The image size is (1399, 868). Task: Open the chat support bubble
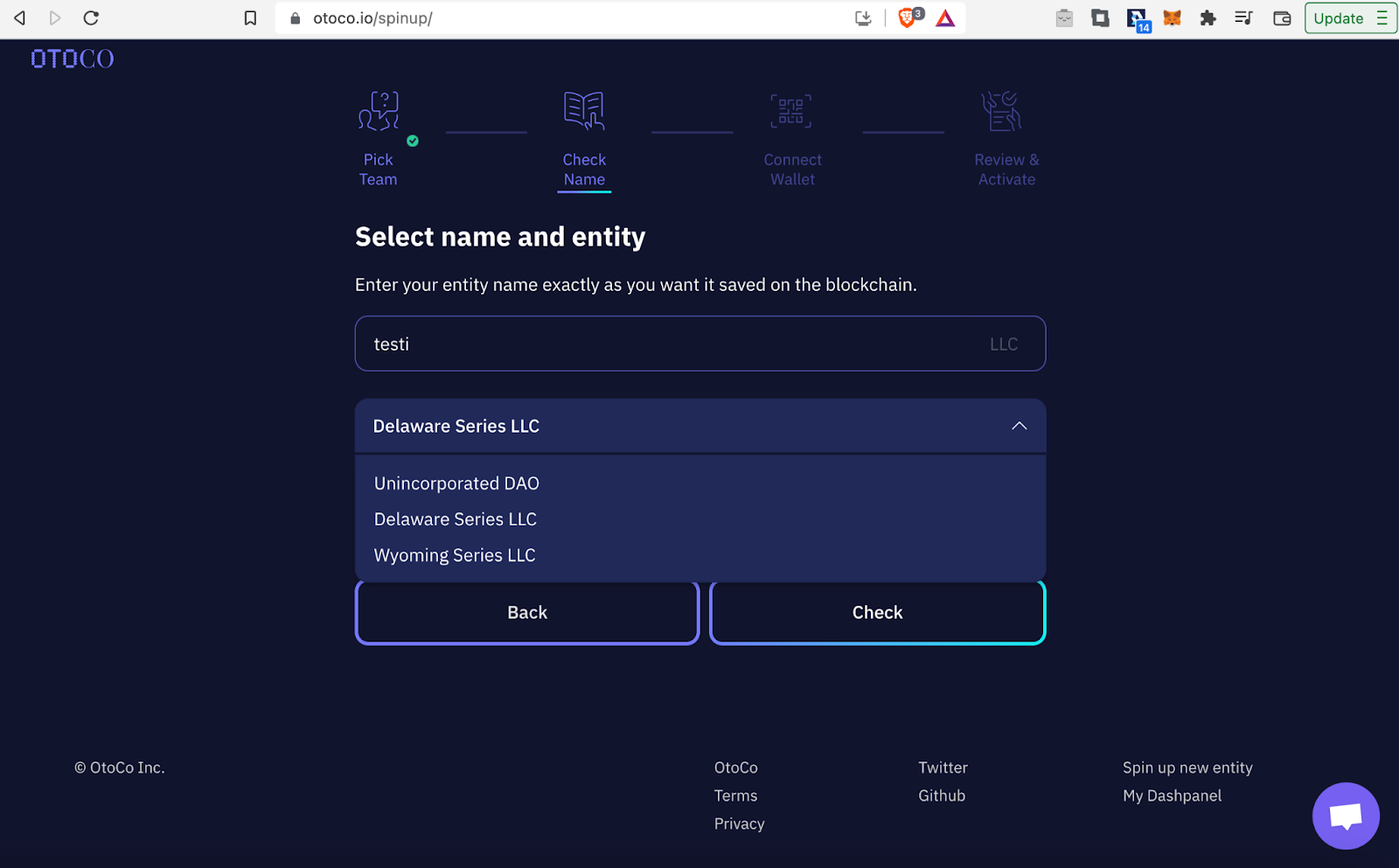[x=1345, y=816]
